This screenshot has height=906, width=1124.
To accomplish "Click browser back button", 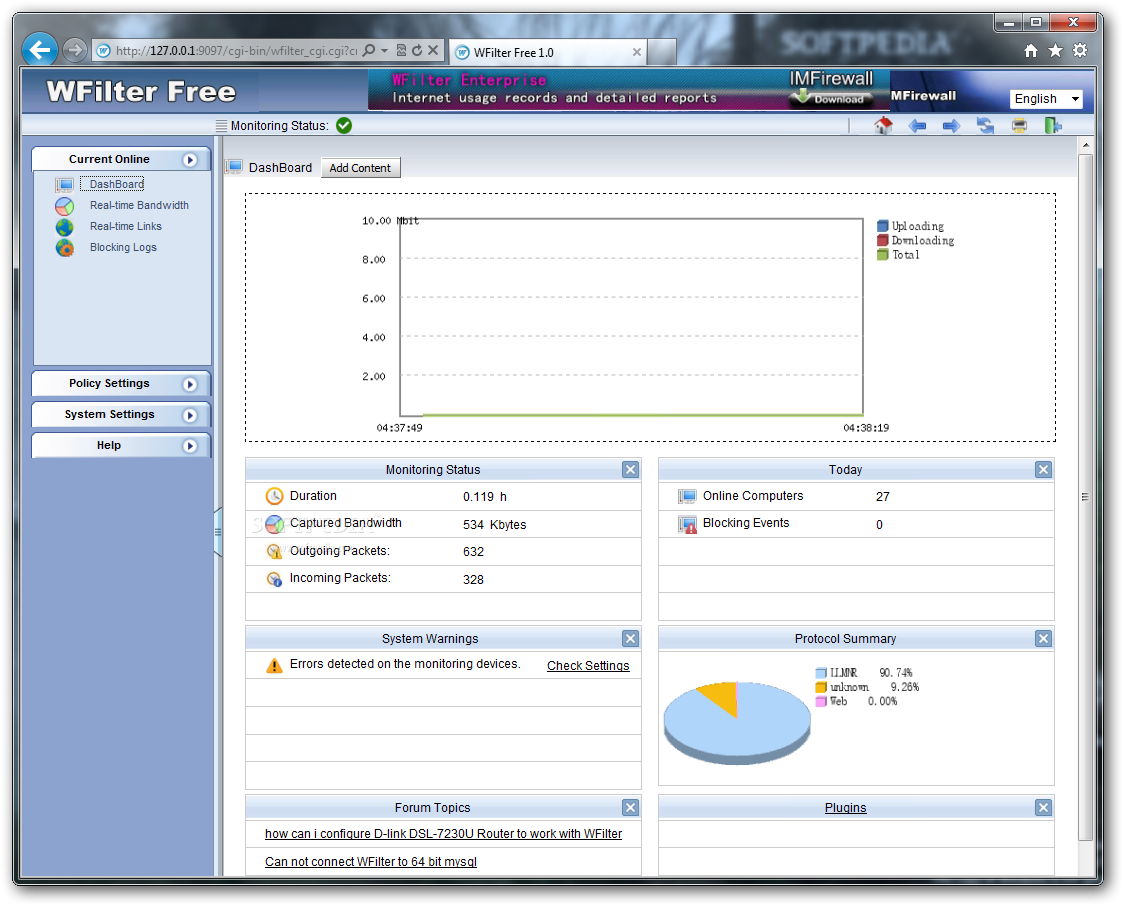I will coord(40,50).
